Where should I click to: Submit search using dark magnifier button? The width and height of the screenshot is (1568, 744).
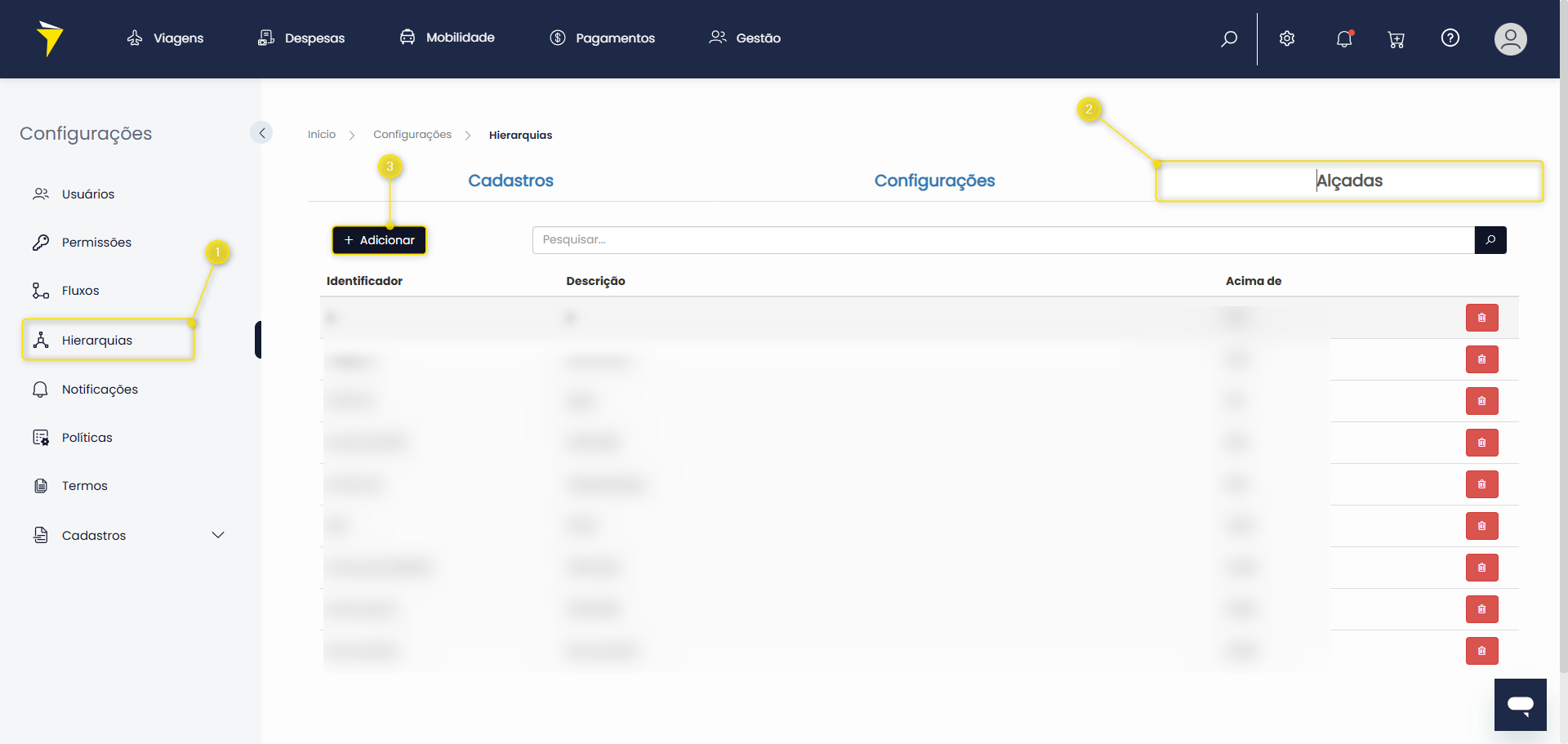tap(1490, 240)
